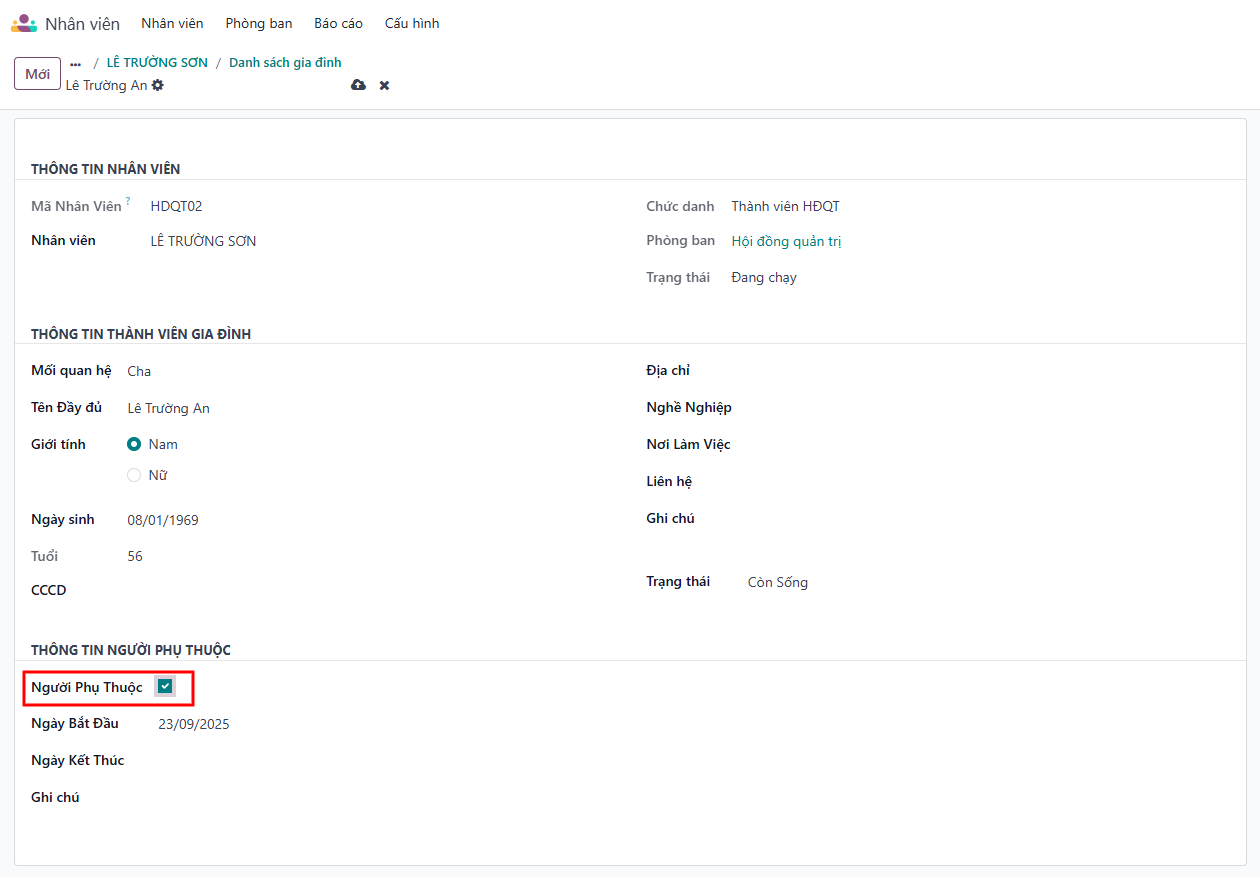Expand the breadcrumb ellipsis
This screenshot has height=877, width=1260.
(x=75, y=63)
